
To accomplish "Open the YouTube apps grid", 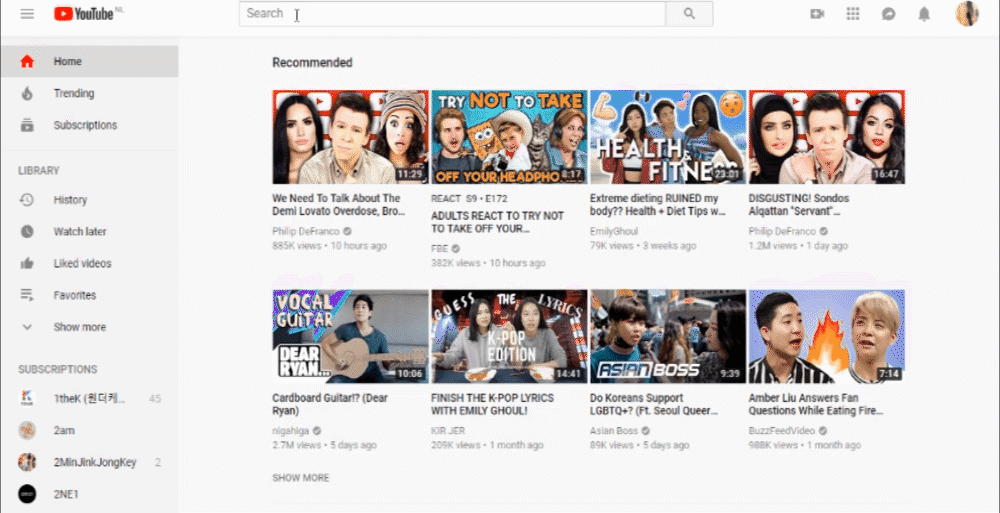I will 853,13.
